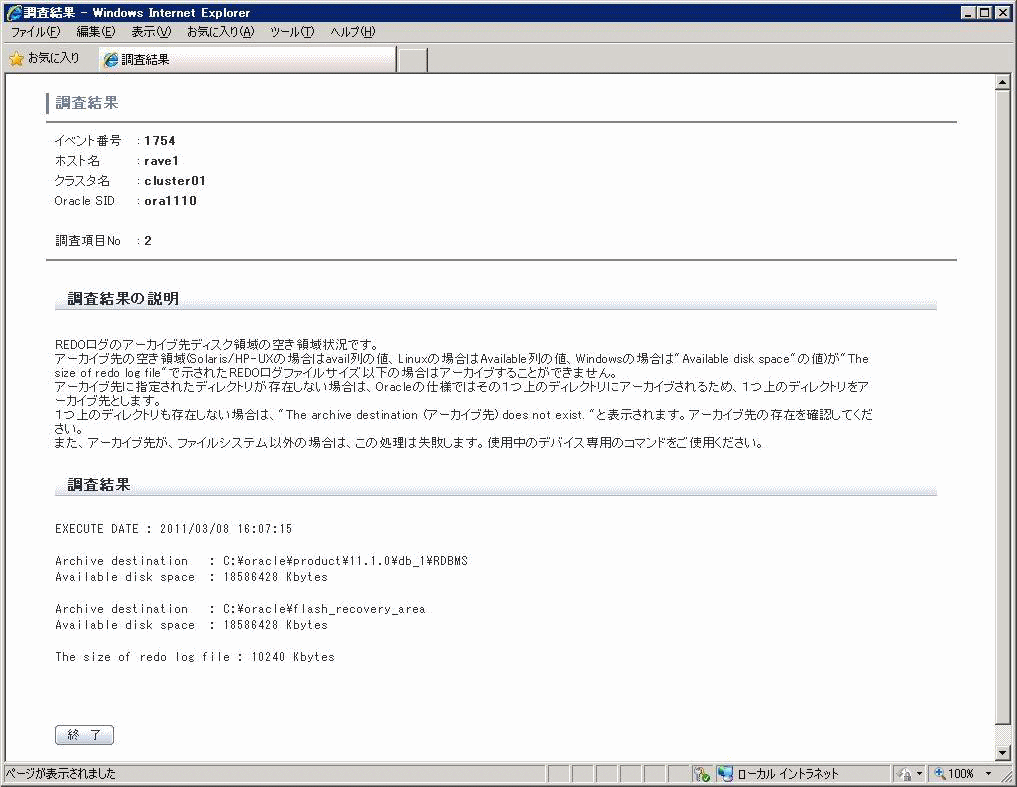This screenshot has height=787, width=1017.
Task: Click the ローカル イントラネット zone text
Action: click(x=788, y=773)
